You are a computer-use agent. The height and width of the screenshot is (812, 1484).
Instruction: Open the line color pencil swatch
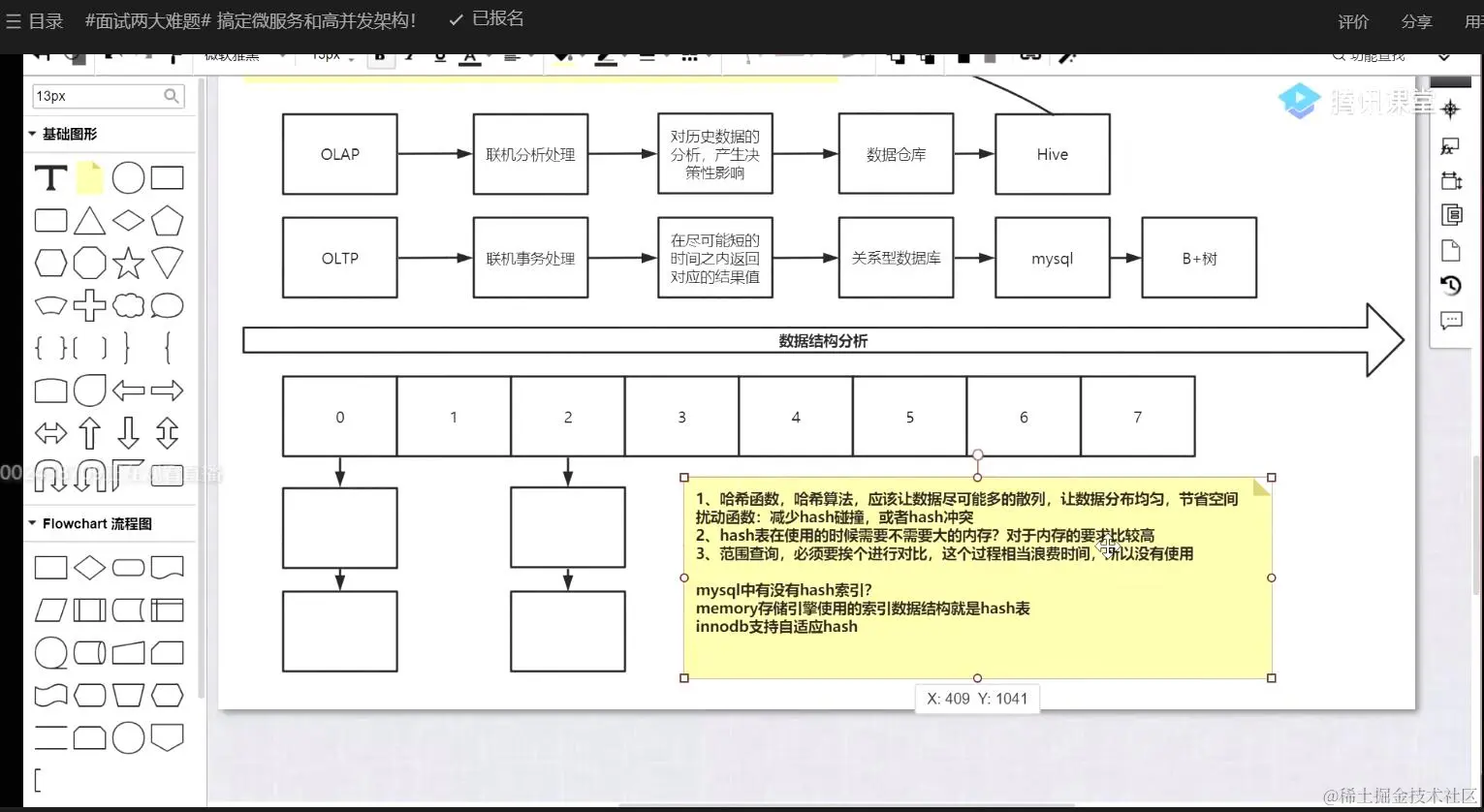[606, 58]
